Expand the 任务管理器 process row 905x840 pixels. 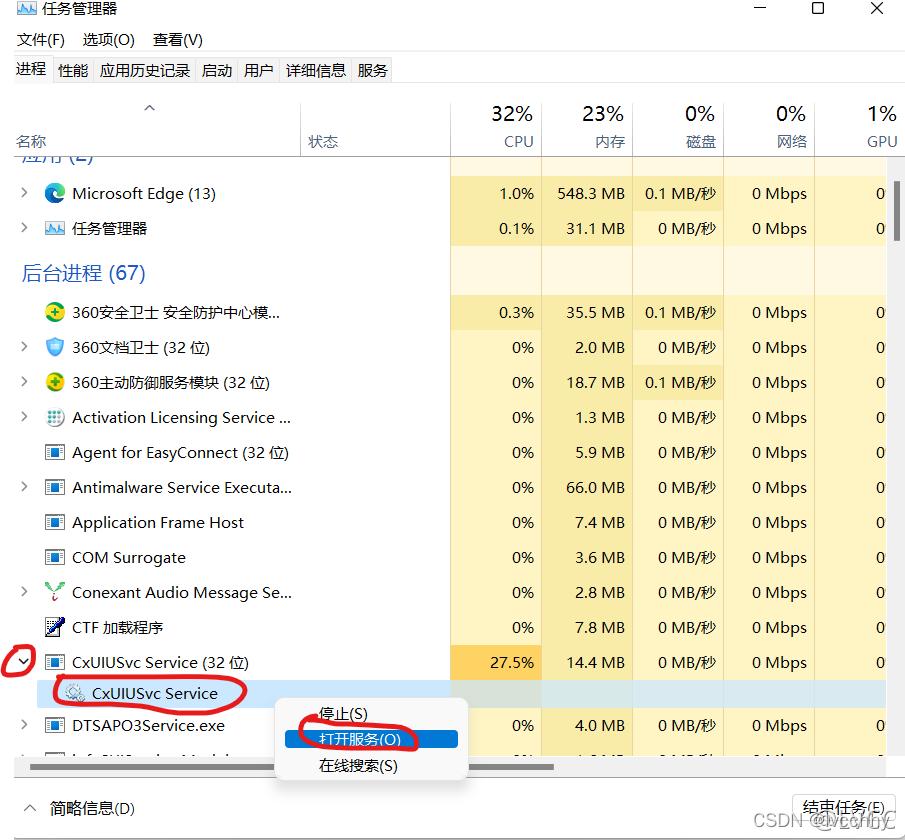[24, 228]
